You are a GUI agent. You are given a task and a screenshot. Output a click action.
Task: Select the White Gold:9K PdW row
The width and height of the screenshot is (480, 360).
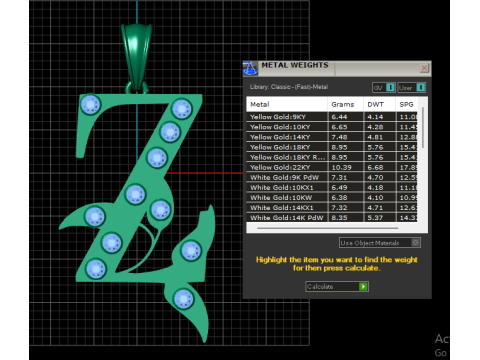coord(332,177)
